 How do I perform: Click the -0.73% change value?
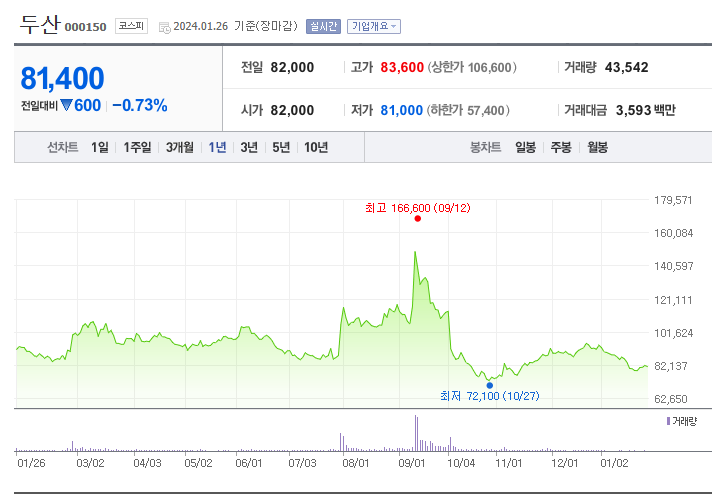click(140, 105)
